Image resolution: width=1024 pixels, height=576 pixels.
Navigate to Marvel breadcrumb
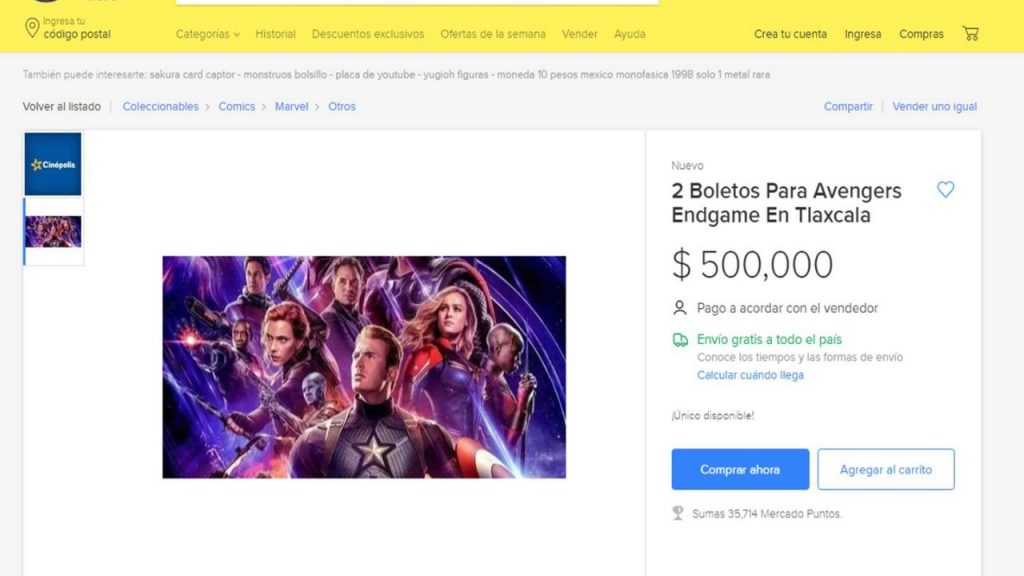point(291,106)
